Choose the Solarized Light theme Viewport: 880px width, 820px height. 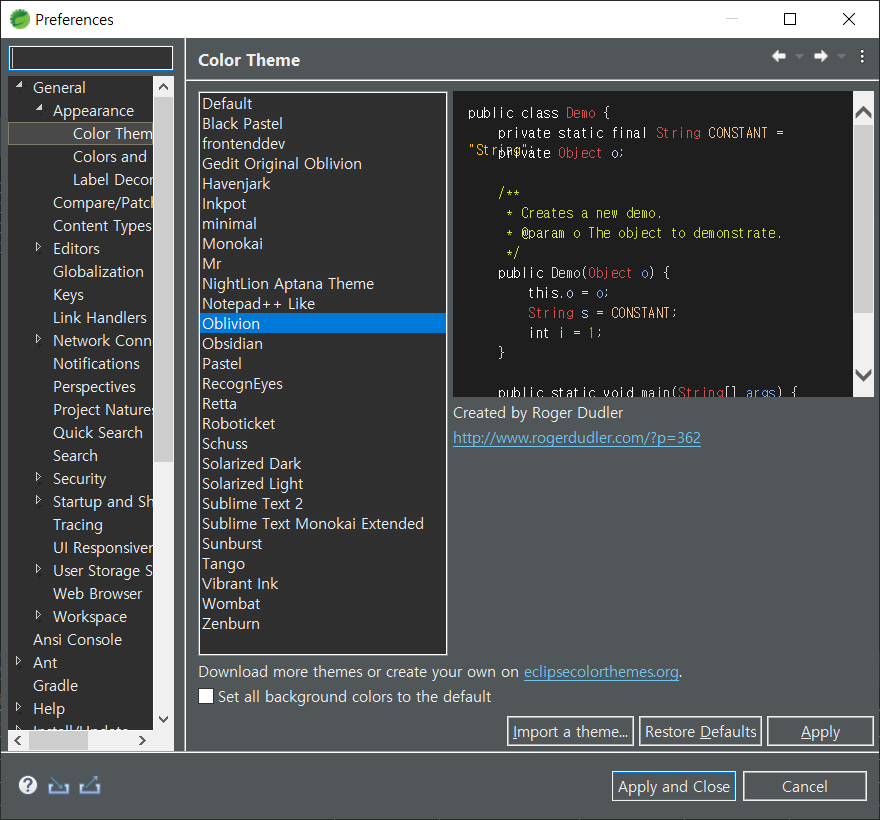point(323,484)
